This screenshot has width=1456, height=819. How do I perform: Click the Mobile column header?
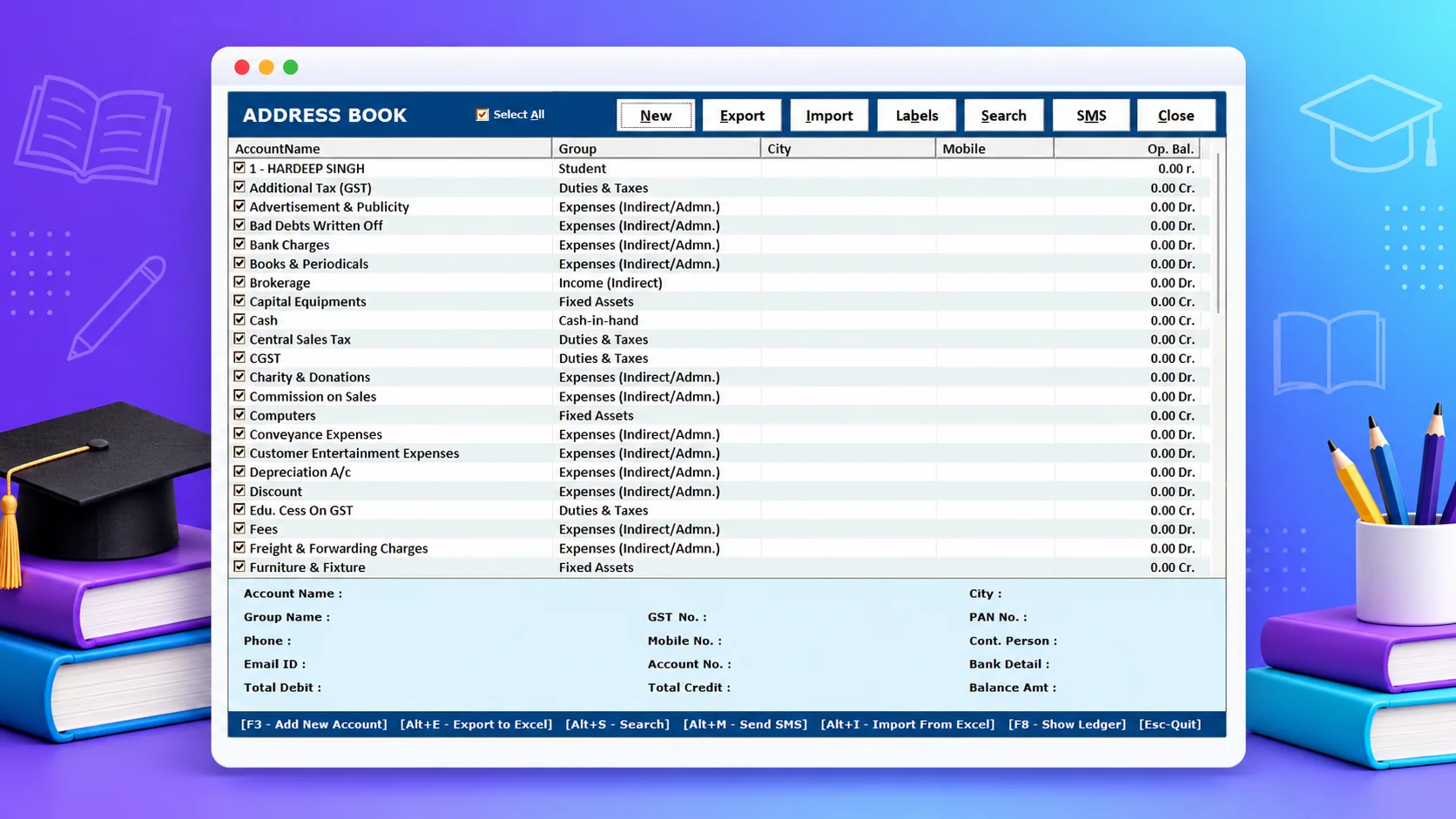point(994,149)
